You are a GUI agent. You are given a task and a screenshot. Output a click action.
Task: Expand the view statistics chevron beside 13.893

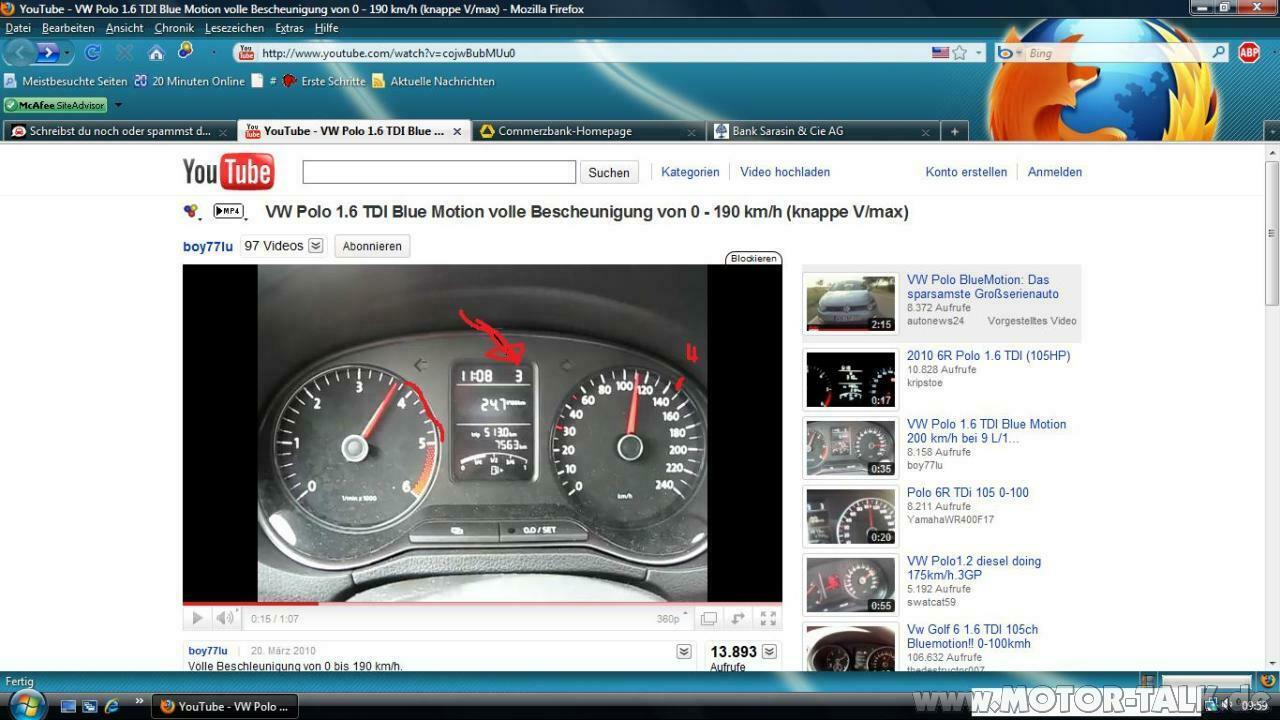click(x=769, y=652)
